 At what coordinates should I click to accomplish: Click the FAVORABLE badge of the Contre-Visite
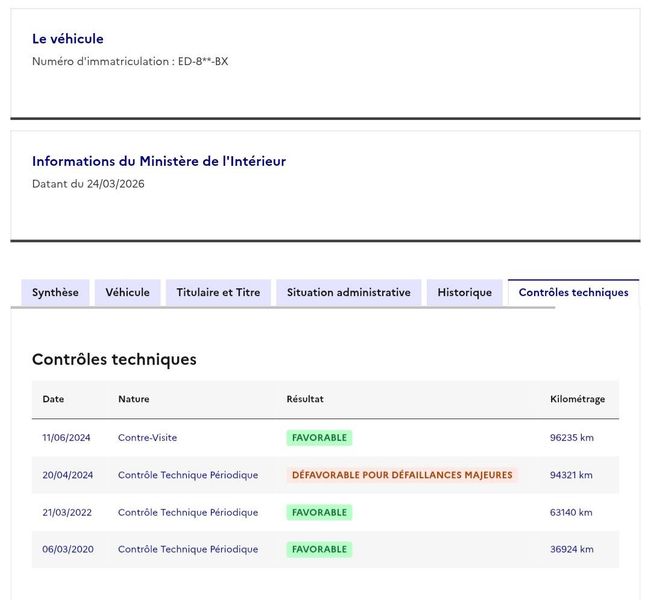(319, 438)
